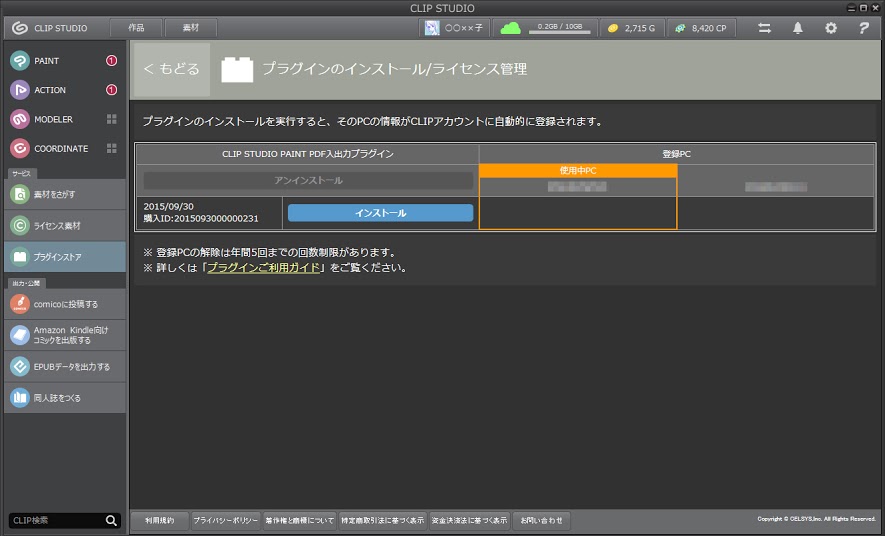This screenshot has width=885, height=536.
Task: Open 同人誌をつくる (make doujinshi) option
Action: (65, 398)
